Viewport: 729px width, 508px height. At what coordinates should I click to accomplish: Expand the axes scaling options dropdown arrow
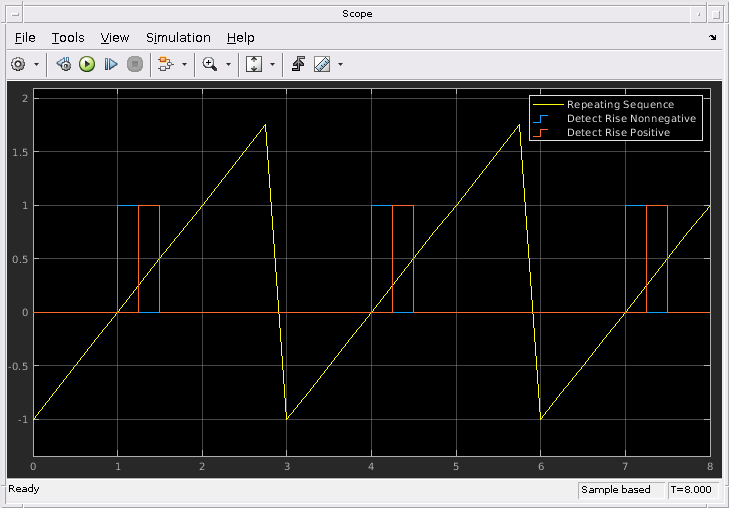click(x=272, y=65)
